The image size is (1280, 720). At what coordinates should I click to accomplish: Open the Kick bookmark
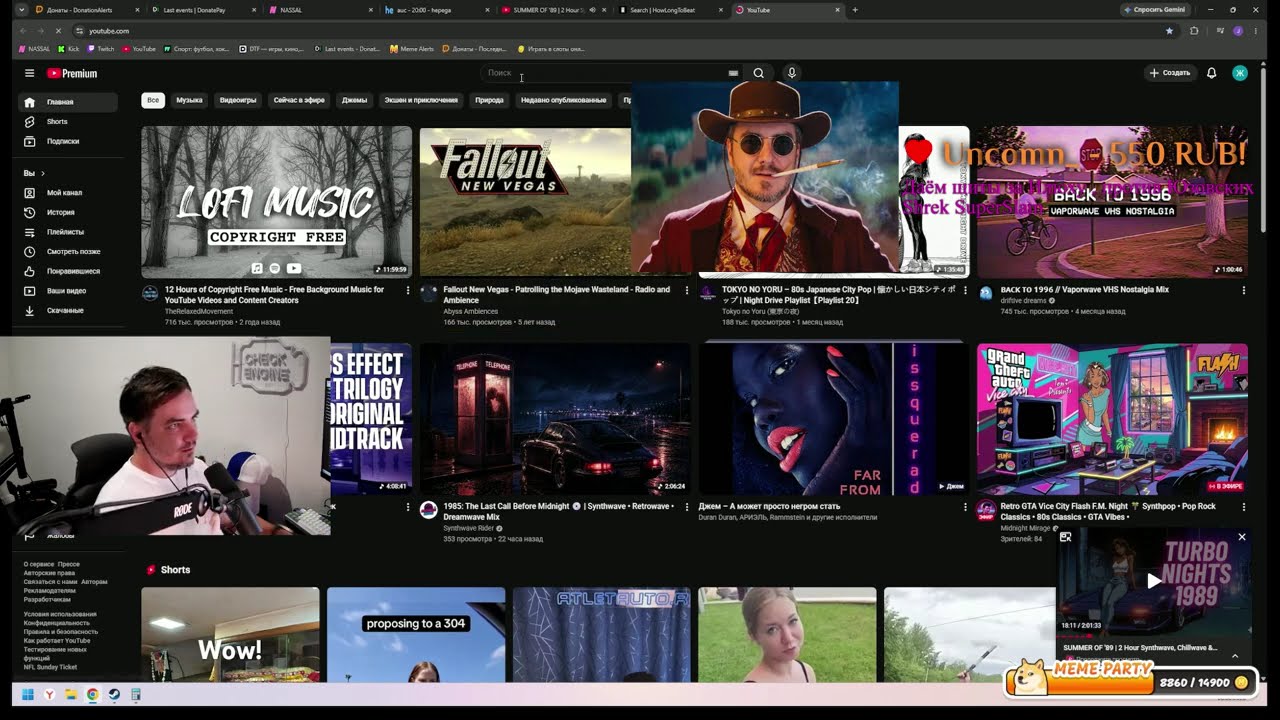pos(68,49)
